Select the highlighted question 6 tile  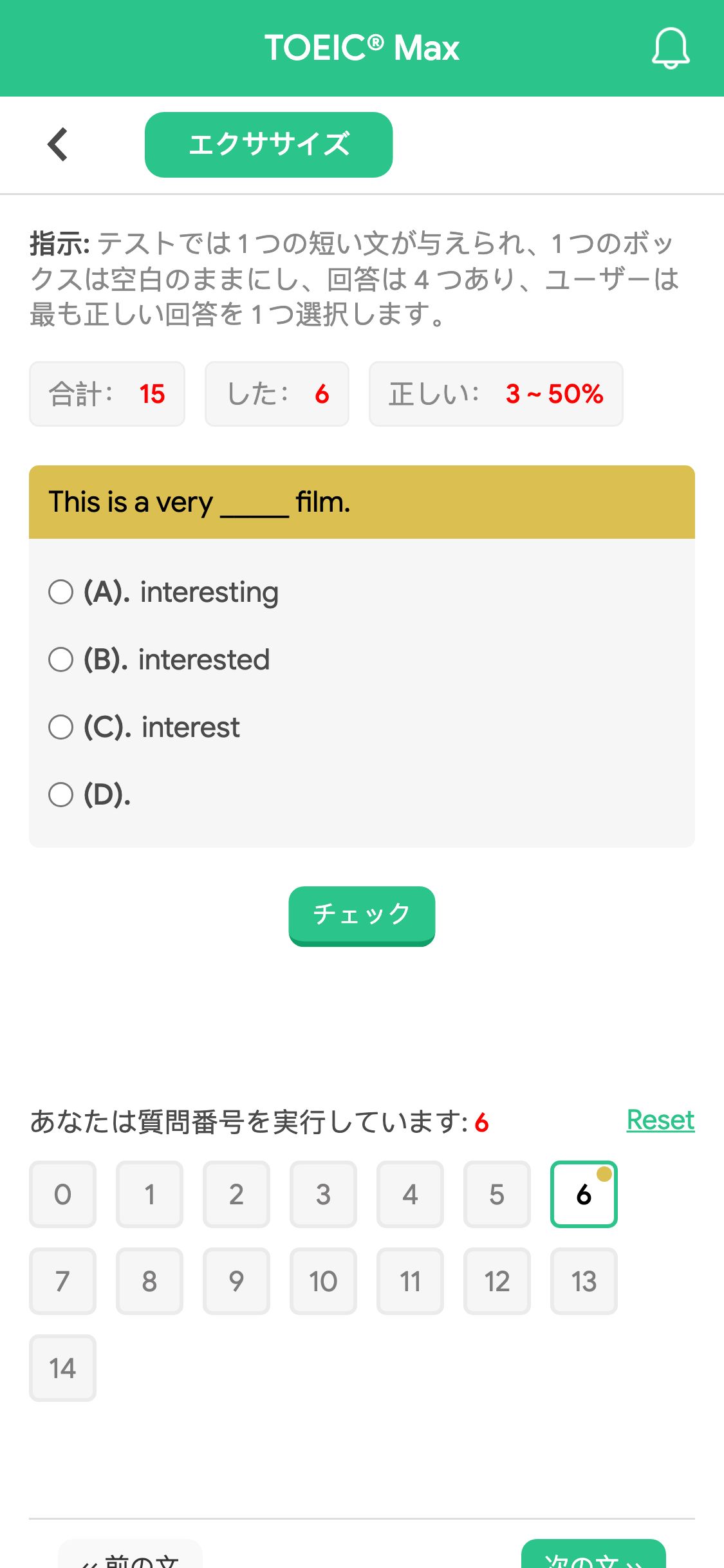point(584,1195)
